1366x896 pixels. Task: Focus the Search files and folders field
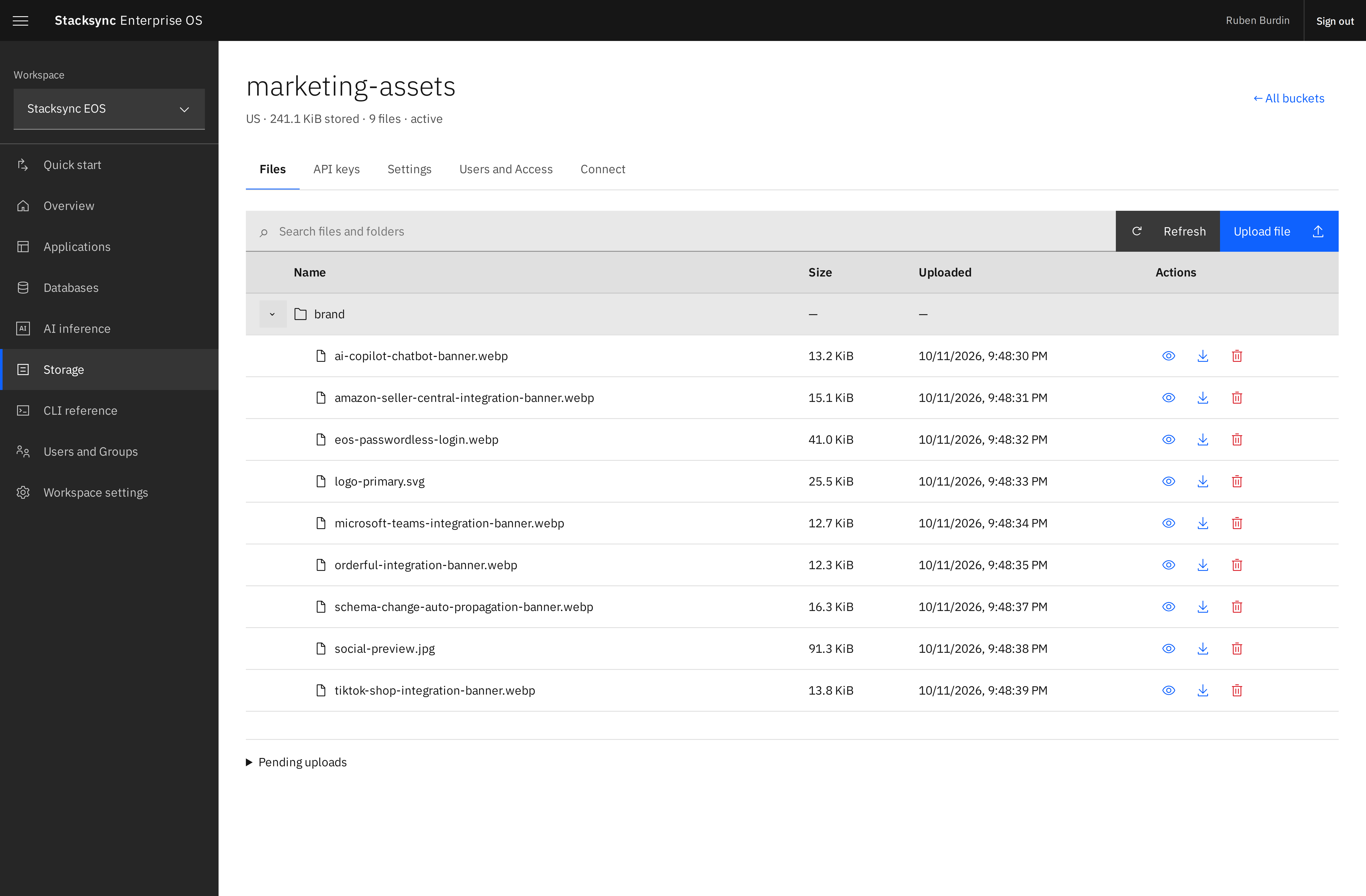coord(681,232)
